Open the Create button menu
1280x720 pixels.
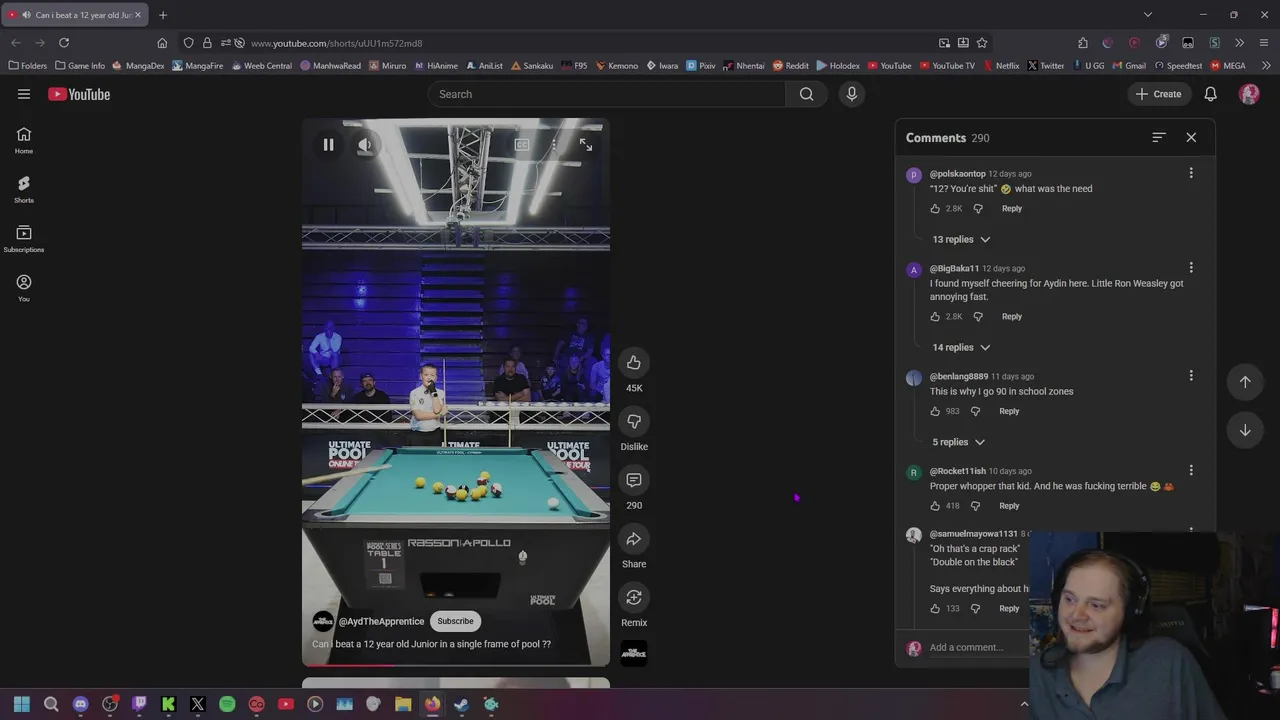pos(1159,94)
